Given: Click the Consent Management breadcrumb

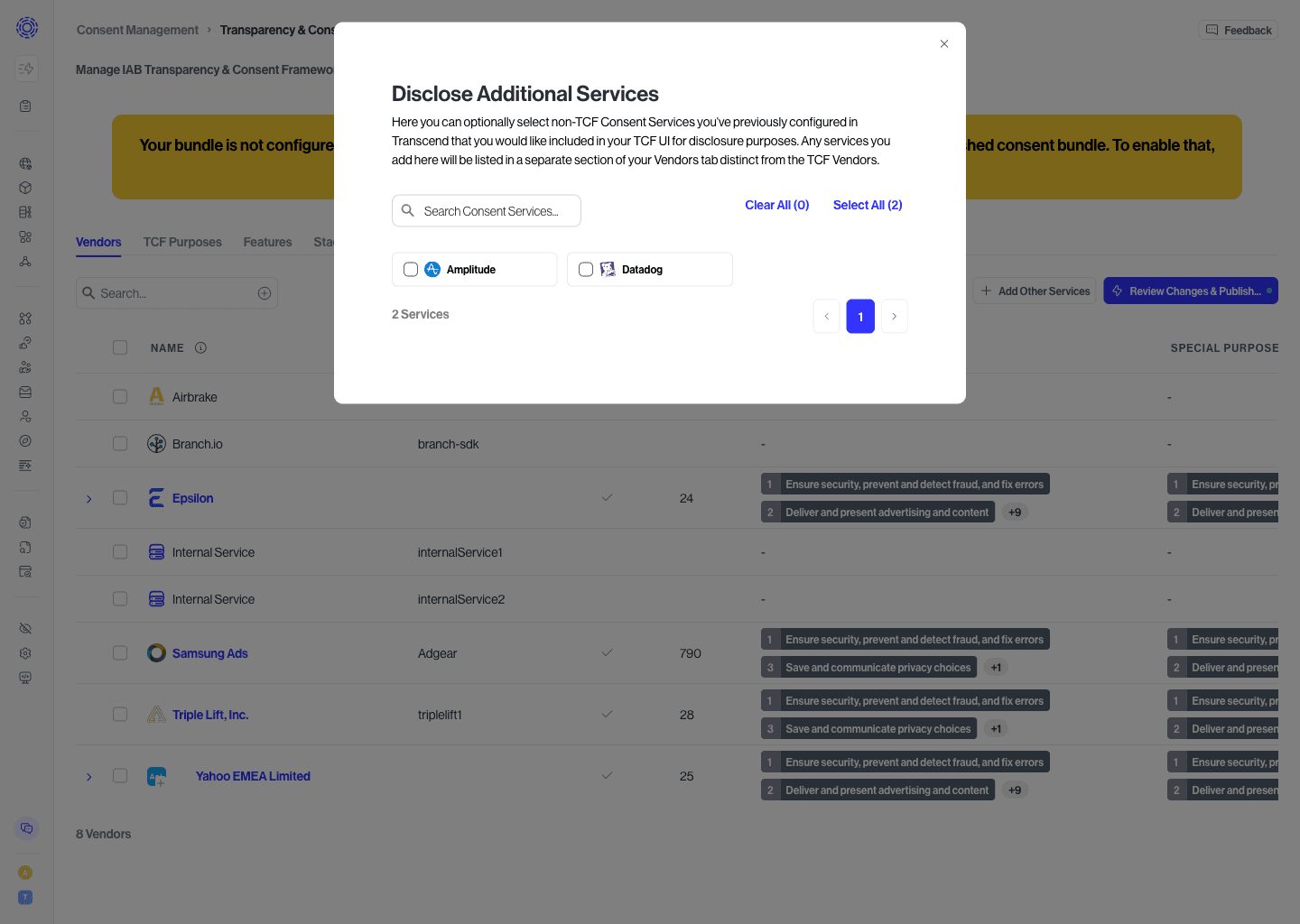Looking at the screenshot, I should tap(137, 30).
